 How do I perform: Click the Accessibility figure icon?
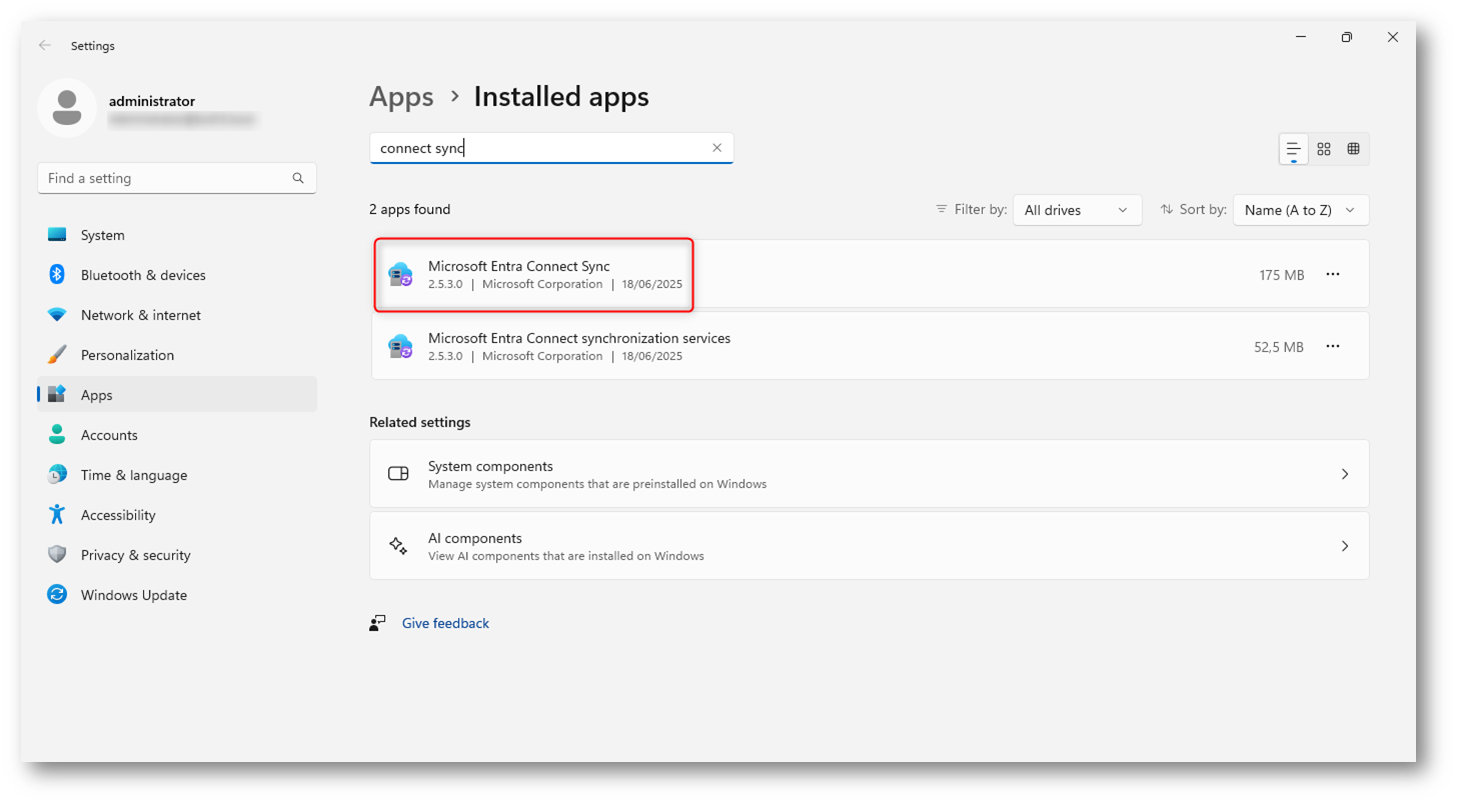(x=57, y=515)
